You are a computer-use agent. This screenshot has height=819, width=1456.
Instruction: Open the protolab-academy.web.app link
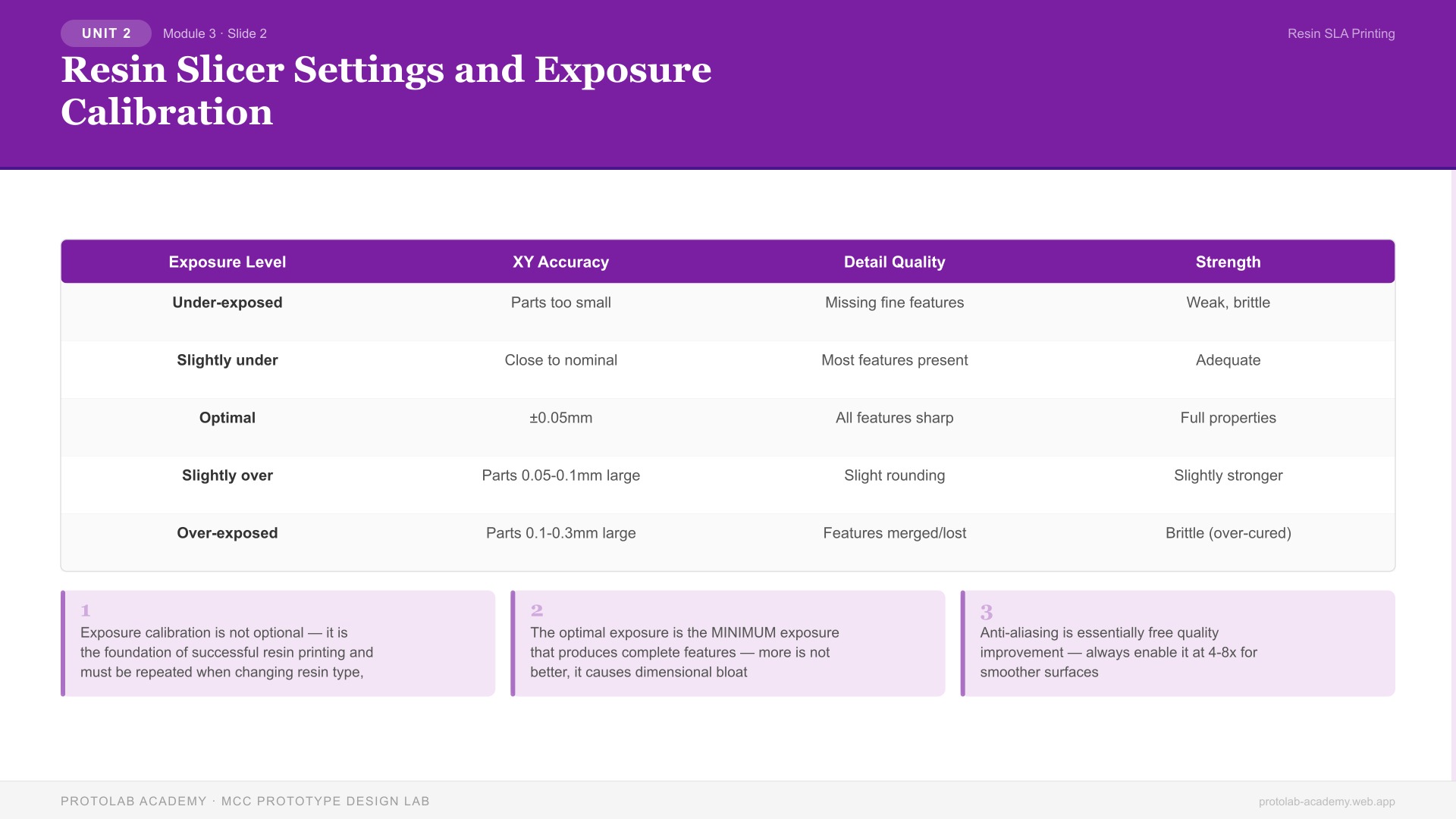(x=1326, y=802)
